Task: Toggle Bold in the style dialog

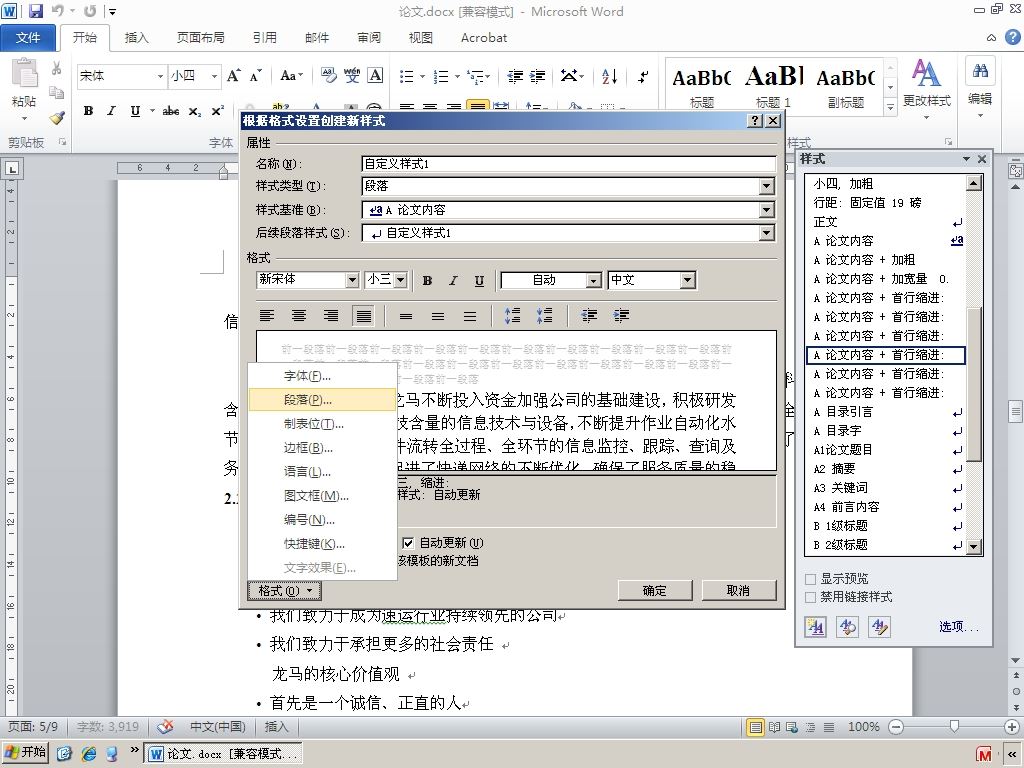Action: point(427,280)
